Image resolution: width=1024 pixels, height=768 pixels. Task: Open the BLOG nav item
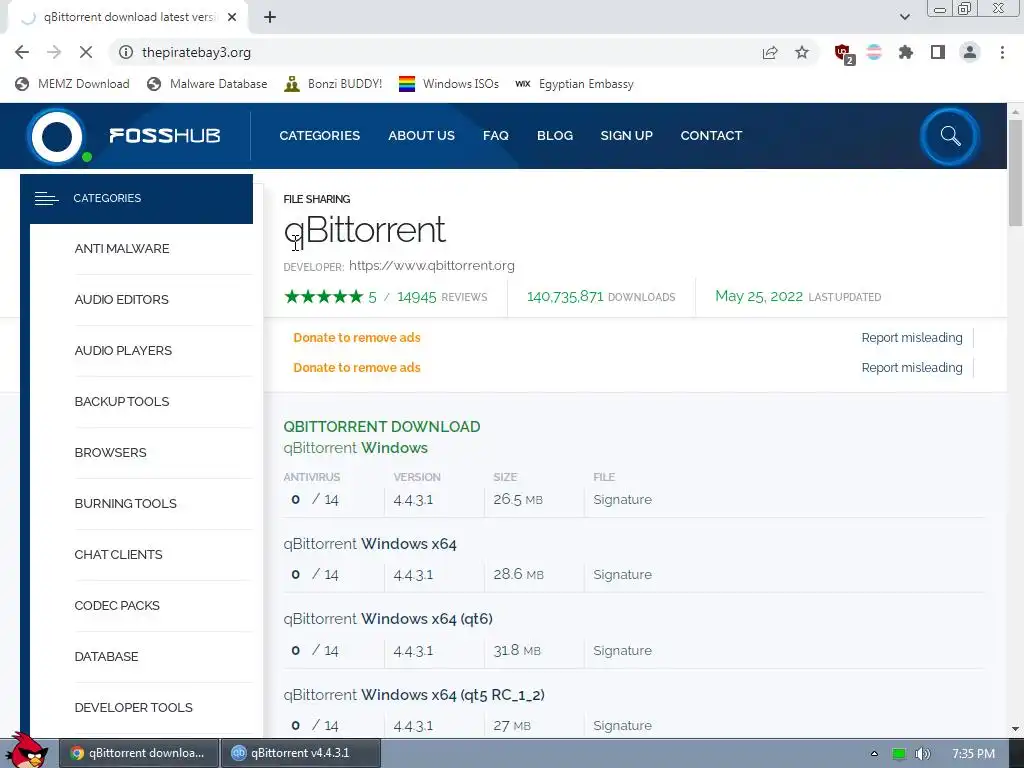coord(555,135)
